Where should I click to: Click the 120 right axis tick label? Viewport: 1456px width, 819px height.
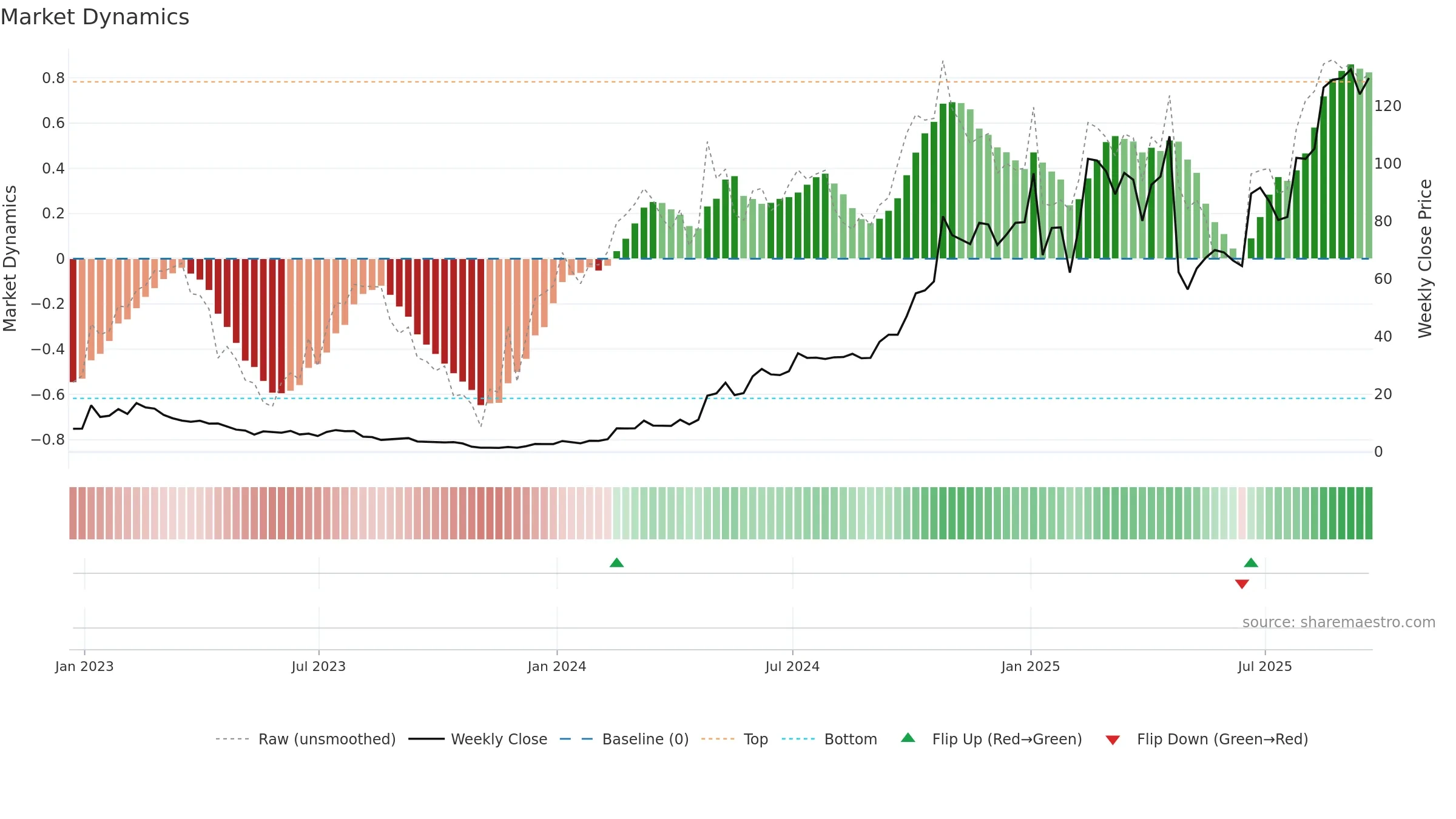(1388, 106)
